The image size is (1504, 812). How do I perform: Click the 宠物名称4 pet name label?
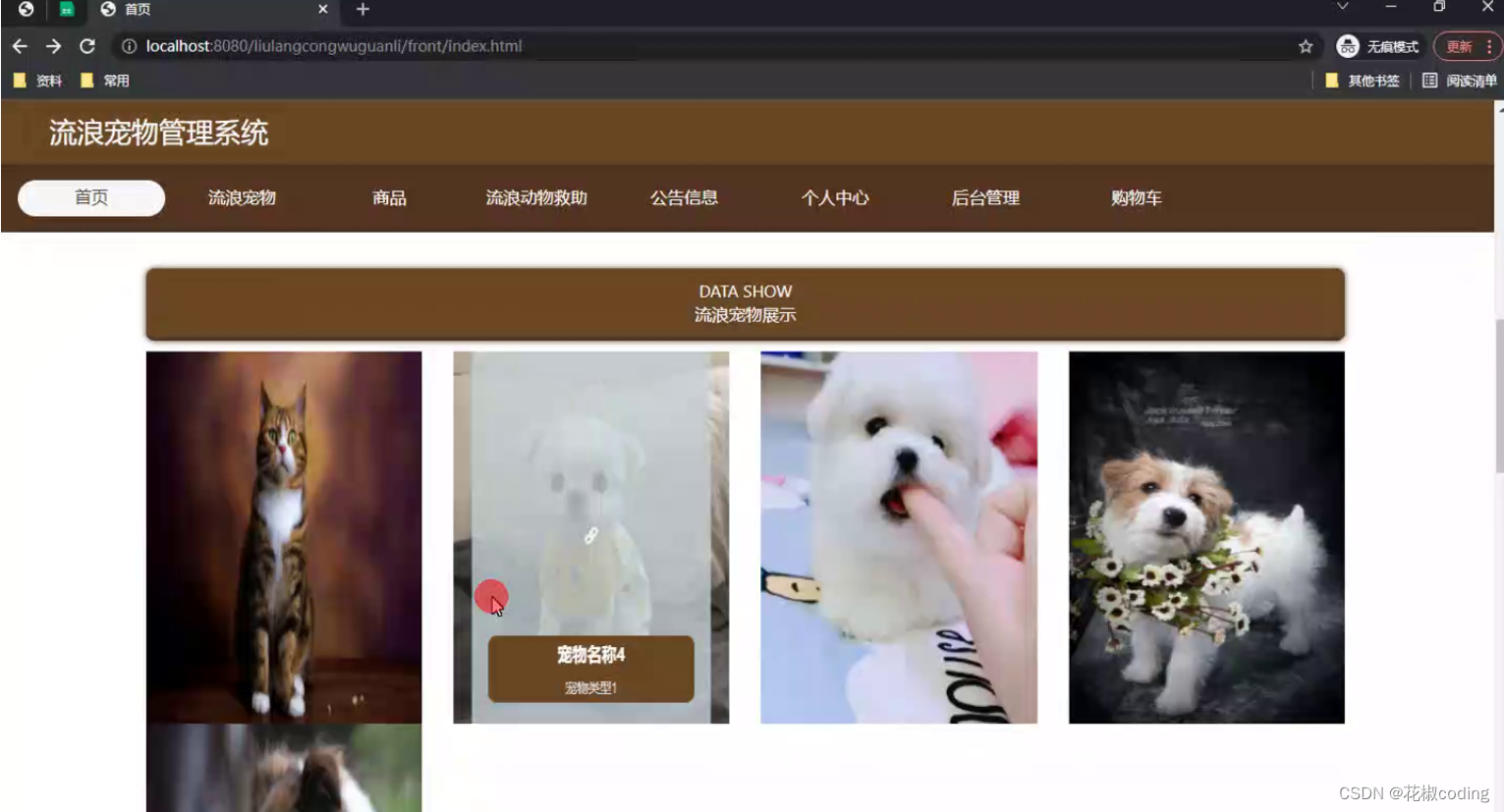pos(590,654)
